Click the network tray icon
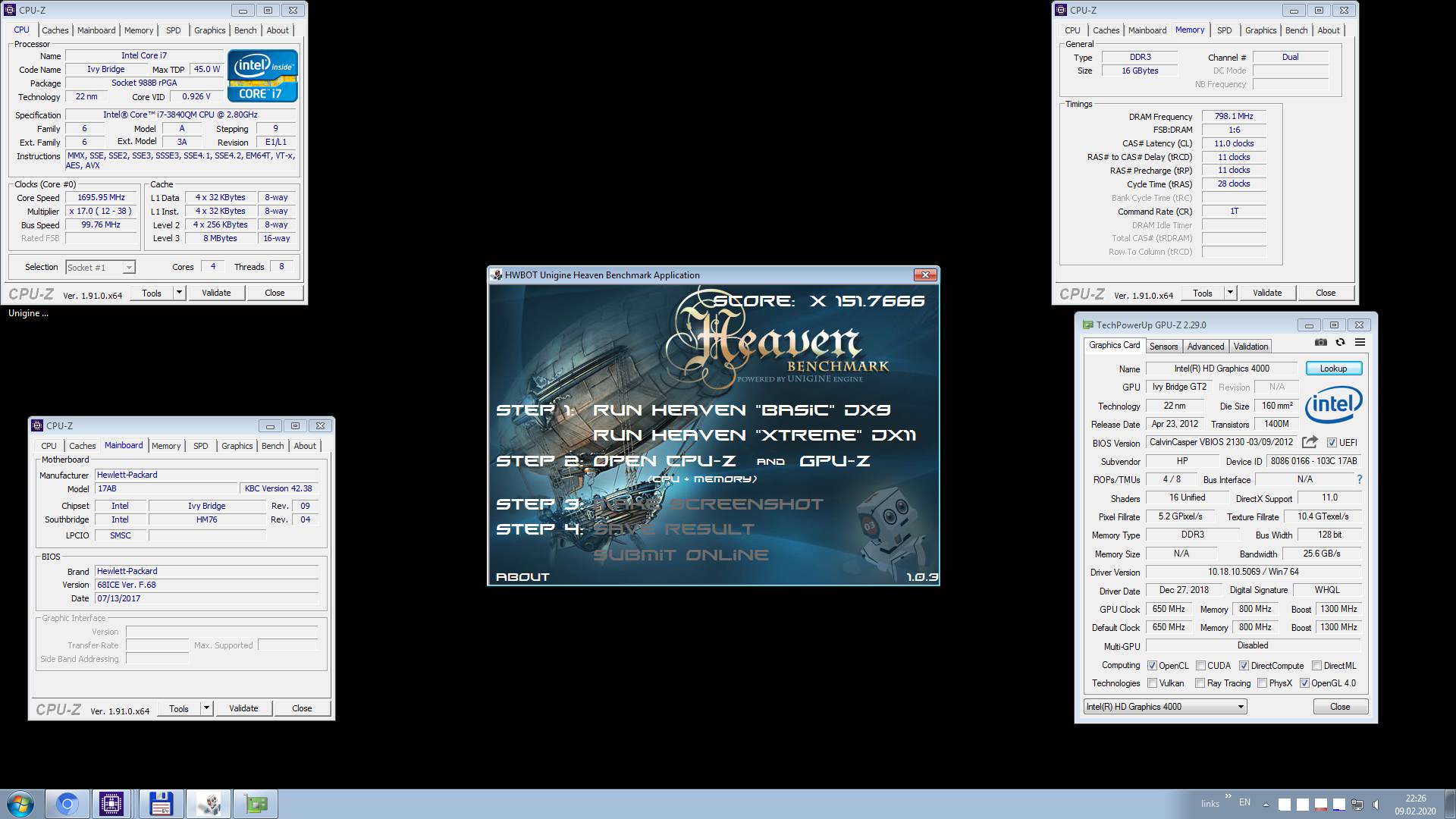1456x819 pixels. (x=1357, y=805)
